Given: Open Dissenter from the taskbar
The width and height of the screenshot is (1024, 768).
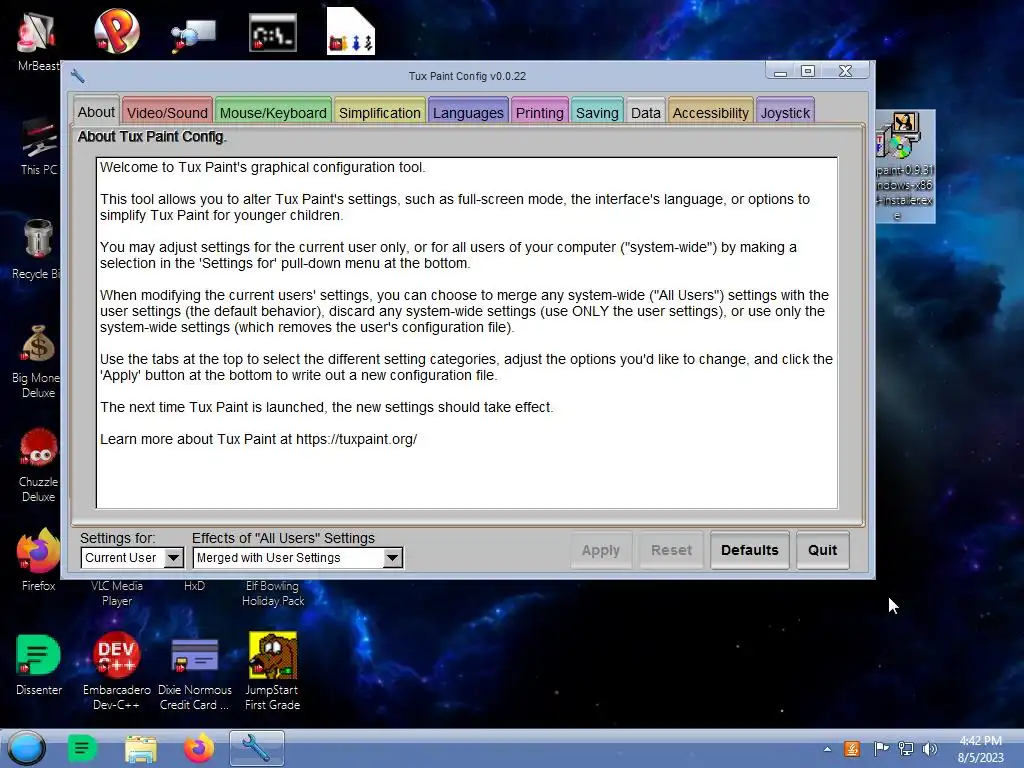Looking at the screenshot, I should (x=82, y=748).
